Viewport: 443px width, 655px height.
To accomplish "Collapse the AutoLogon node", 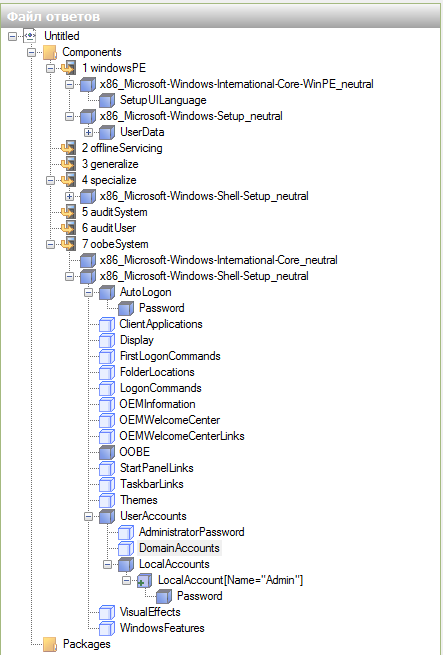I will tap(89, 292).
